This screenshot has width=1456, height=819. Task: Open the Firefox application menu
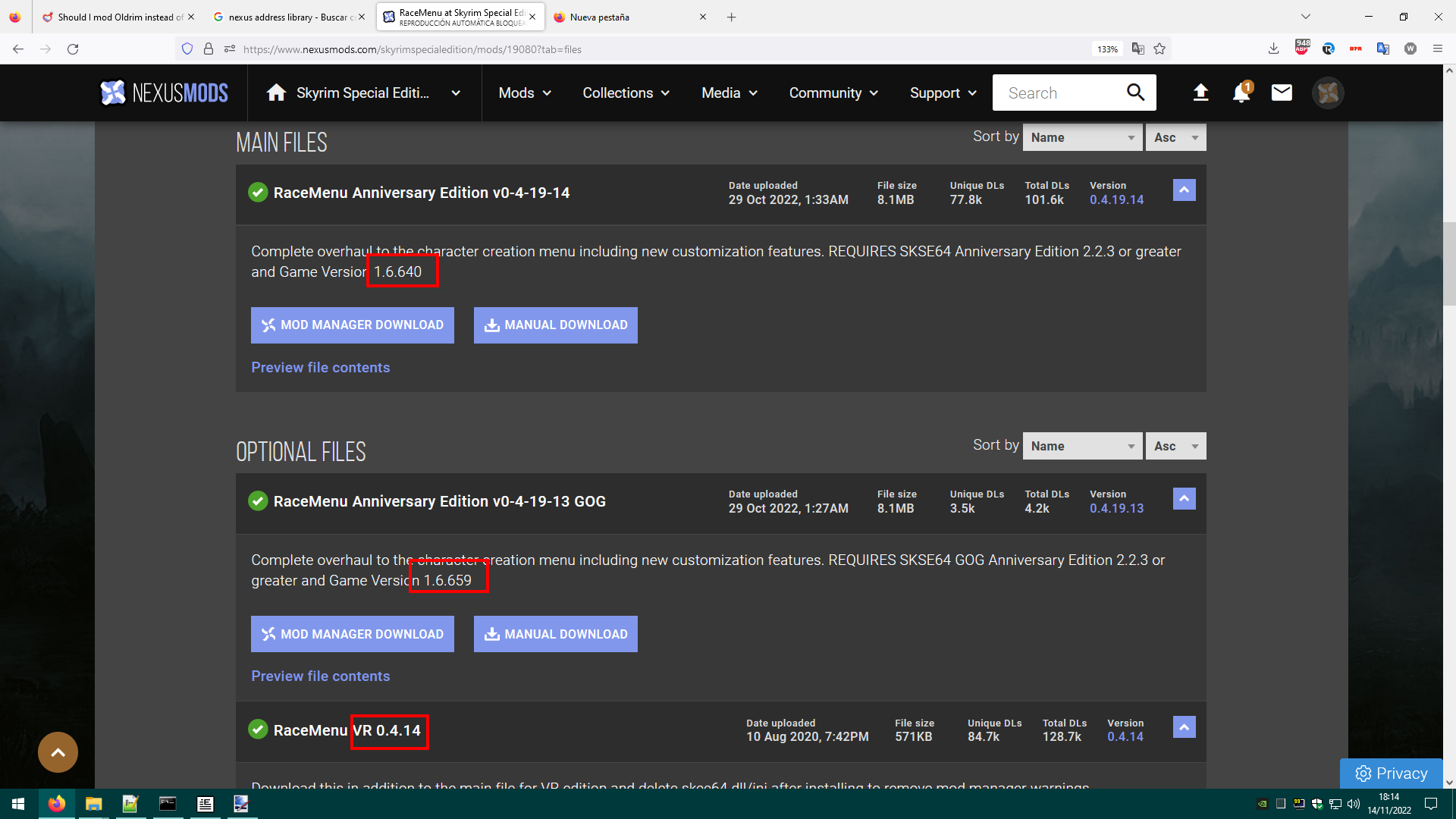coord(1438,49)
